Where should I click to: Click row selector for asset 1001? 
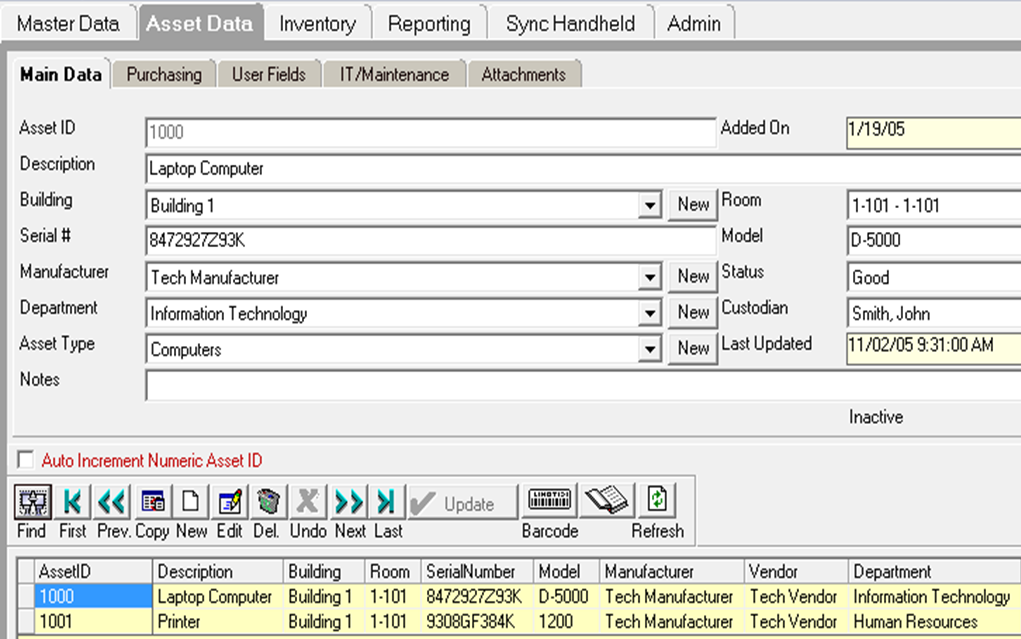pos(26,621)
